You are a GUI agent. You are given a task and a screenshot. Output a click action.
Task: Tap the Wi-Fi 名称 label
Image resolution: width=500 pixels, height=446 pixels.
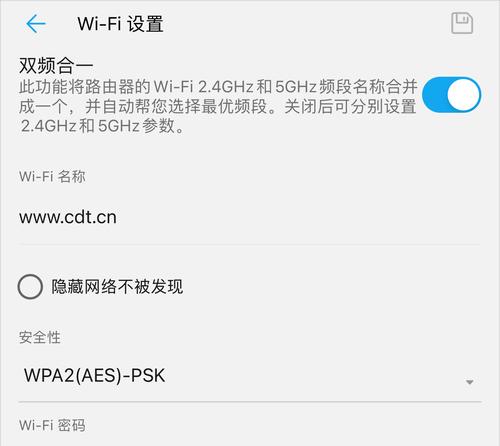pos(52,176)
